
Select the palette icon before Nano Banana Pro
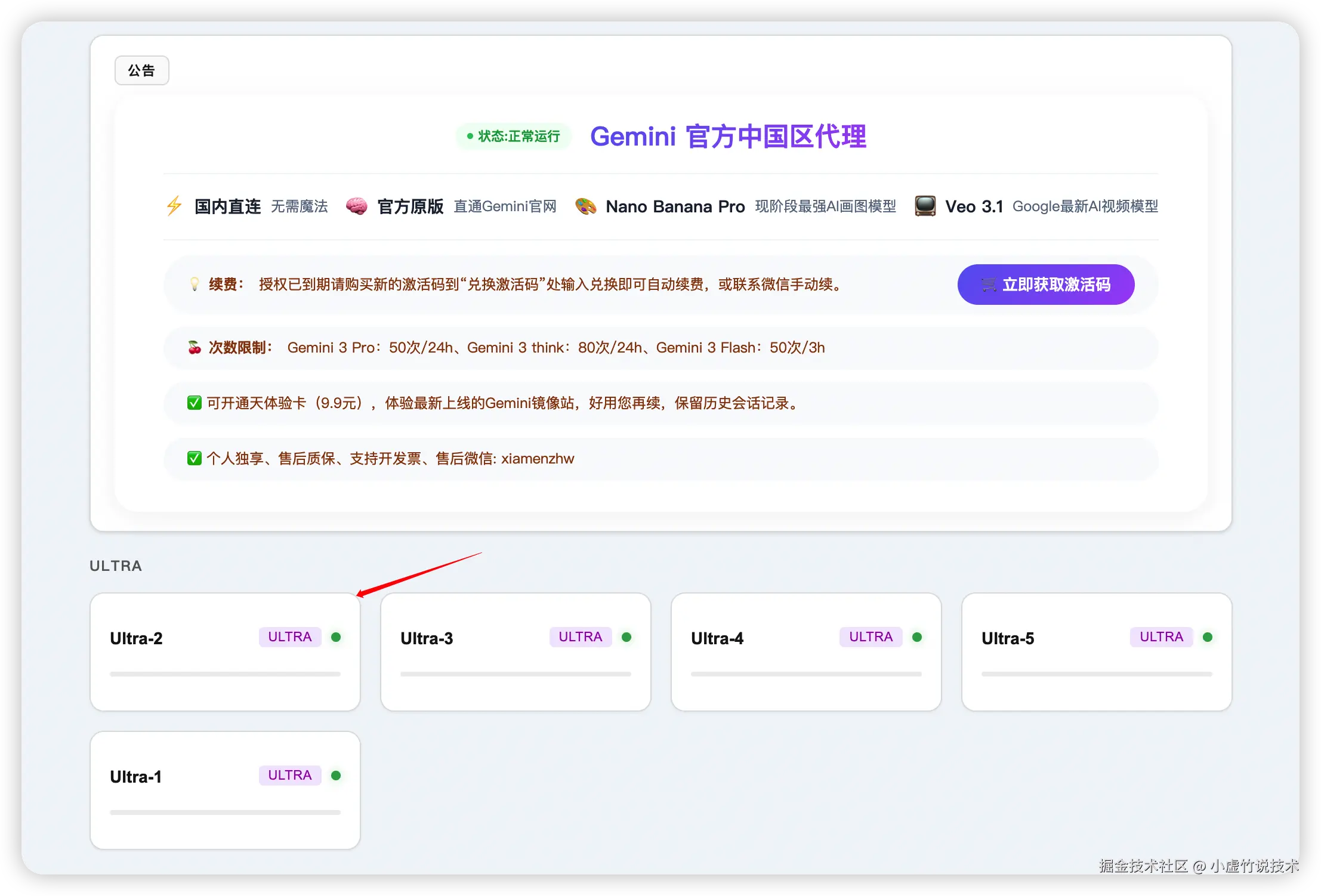[586, 206]
